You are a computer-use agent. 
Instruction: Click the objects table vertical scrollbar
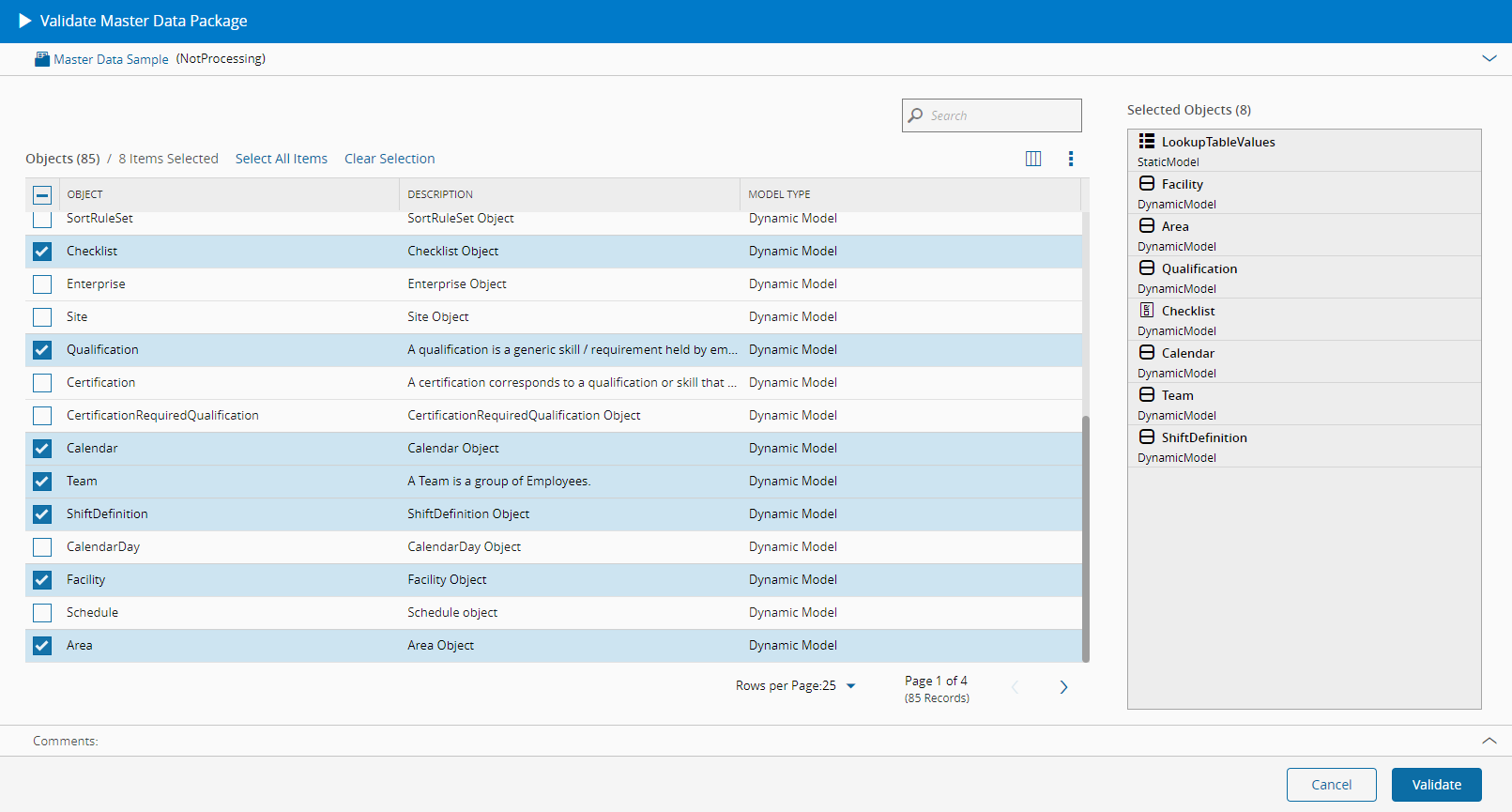(x=1086, y=539)
